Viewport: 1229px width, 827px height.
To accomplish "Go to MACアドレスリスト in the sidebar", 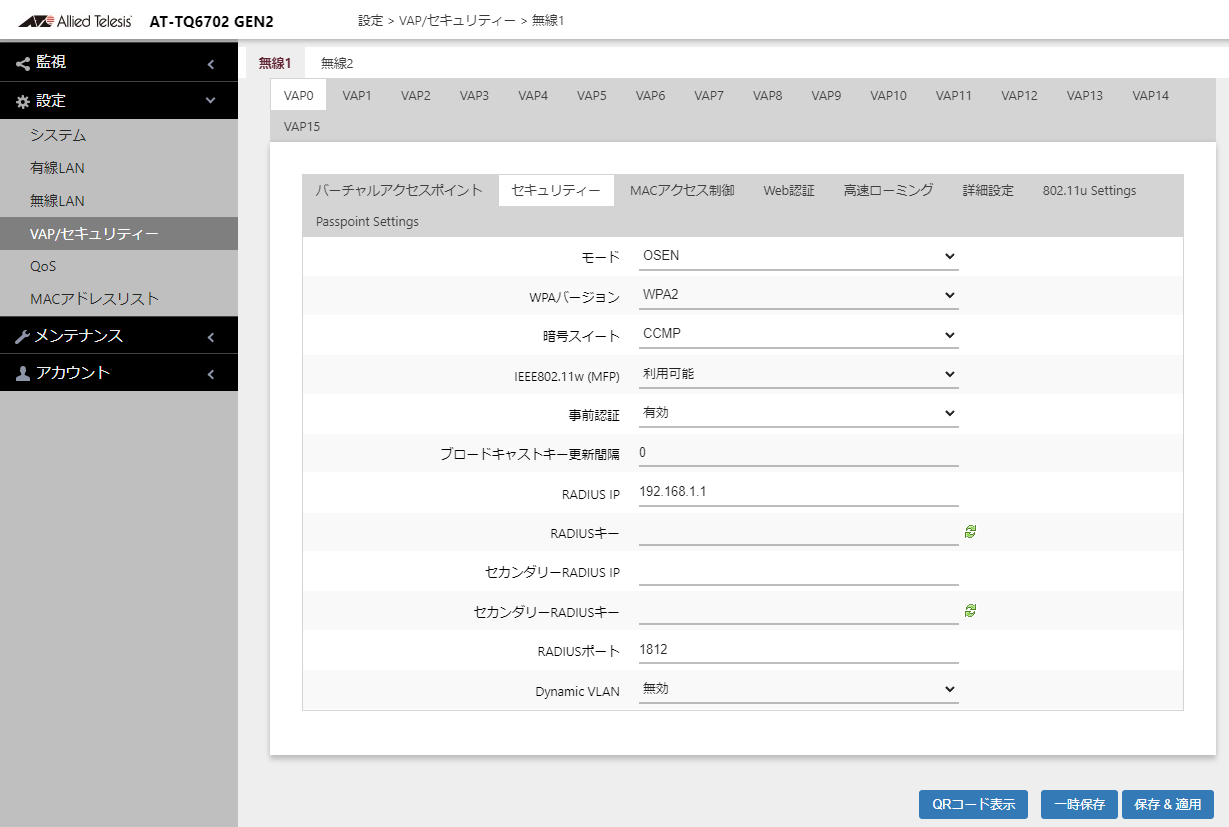I will point(119,299).
